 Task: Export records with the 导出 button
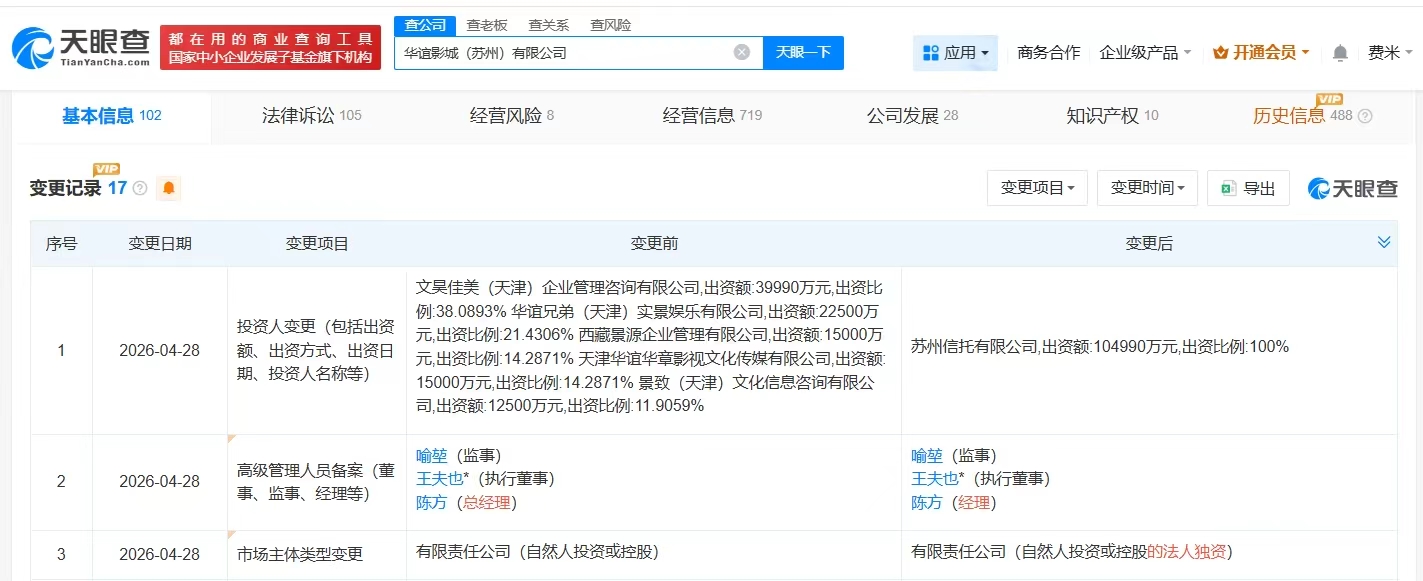(x=1248, y=188)
